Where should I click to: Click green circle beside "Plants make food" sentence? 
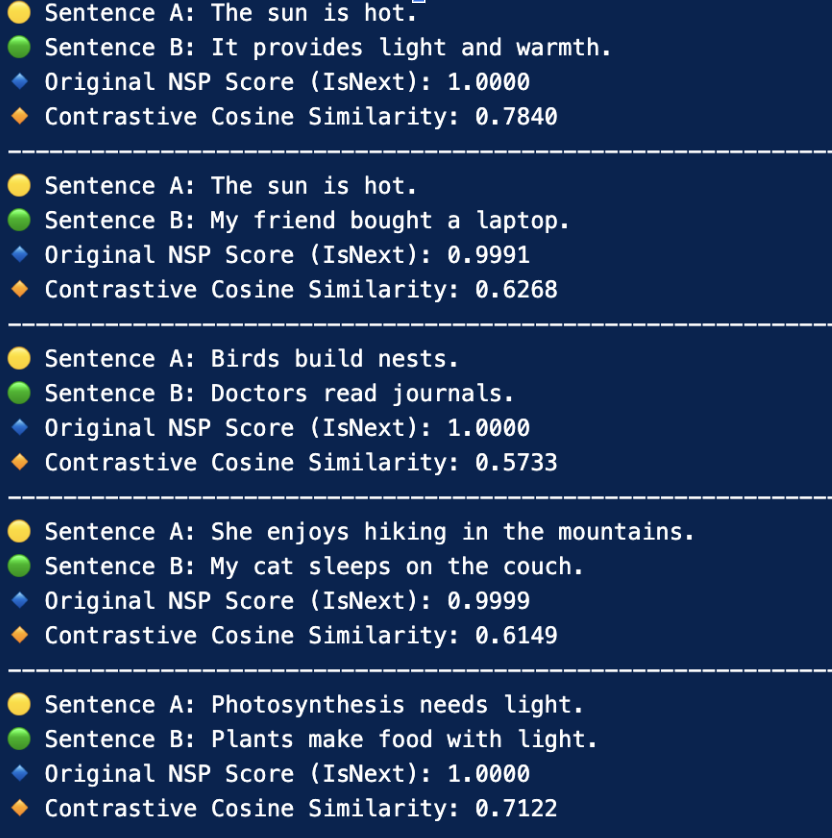19,739
